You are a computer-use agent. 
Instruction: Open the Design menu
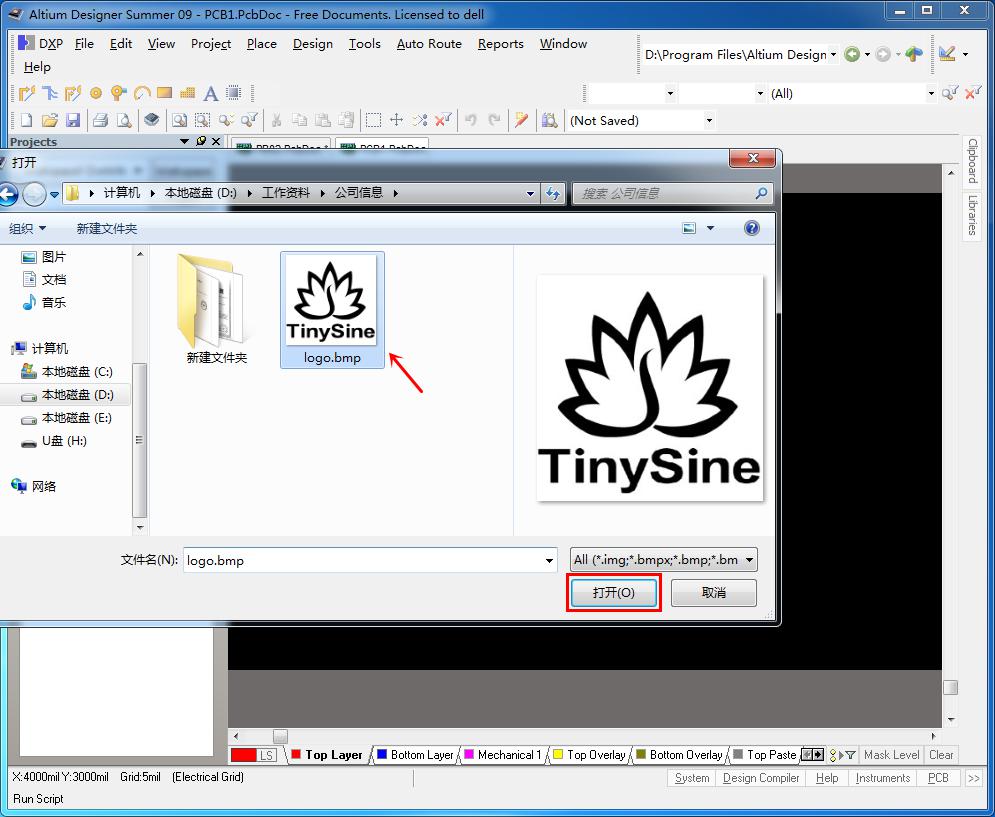(x=313, y=43)
